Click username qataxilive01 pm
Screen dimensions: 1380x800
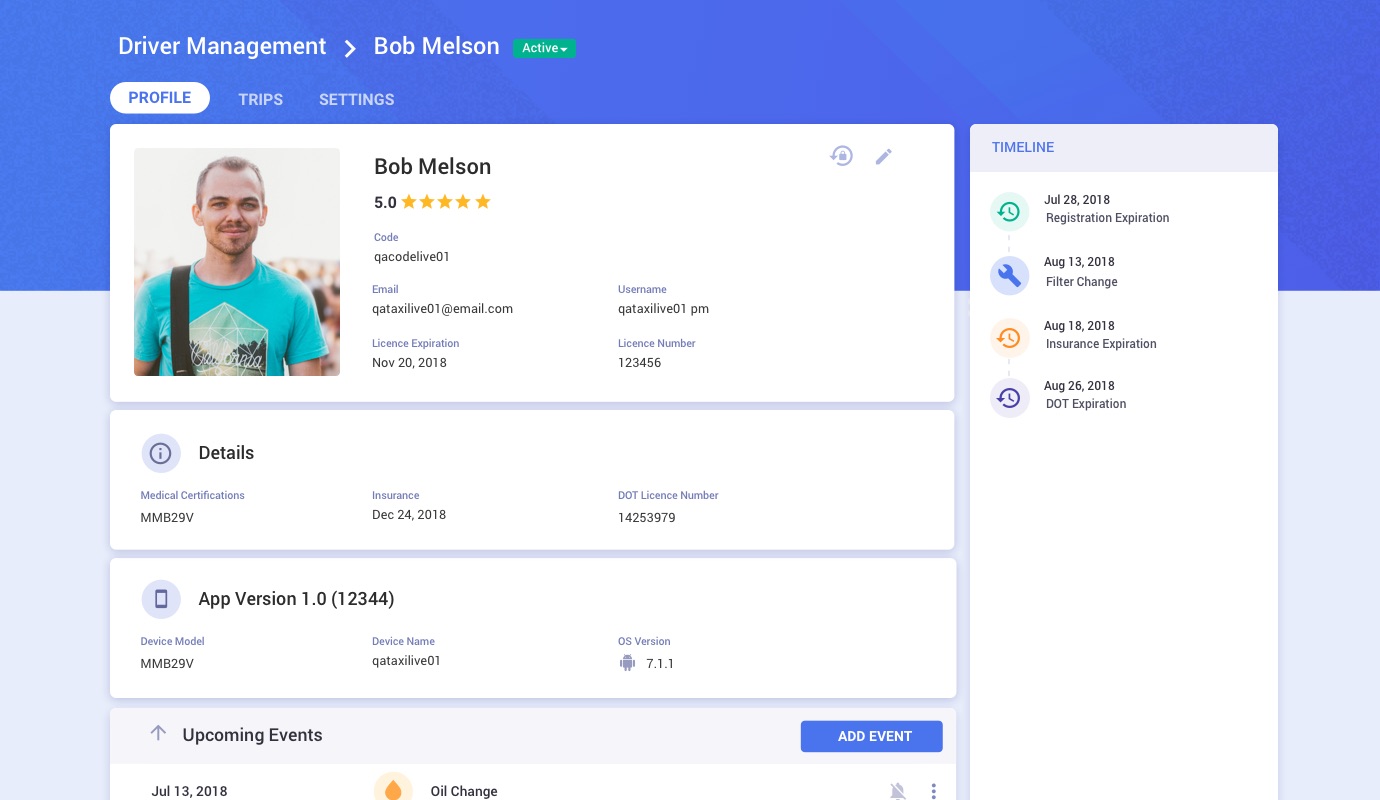coord(663,309)
